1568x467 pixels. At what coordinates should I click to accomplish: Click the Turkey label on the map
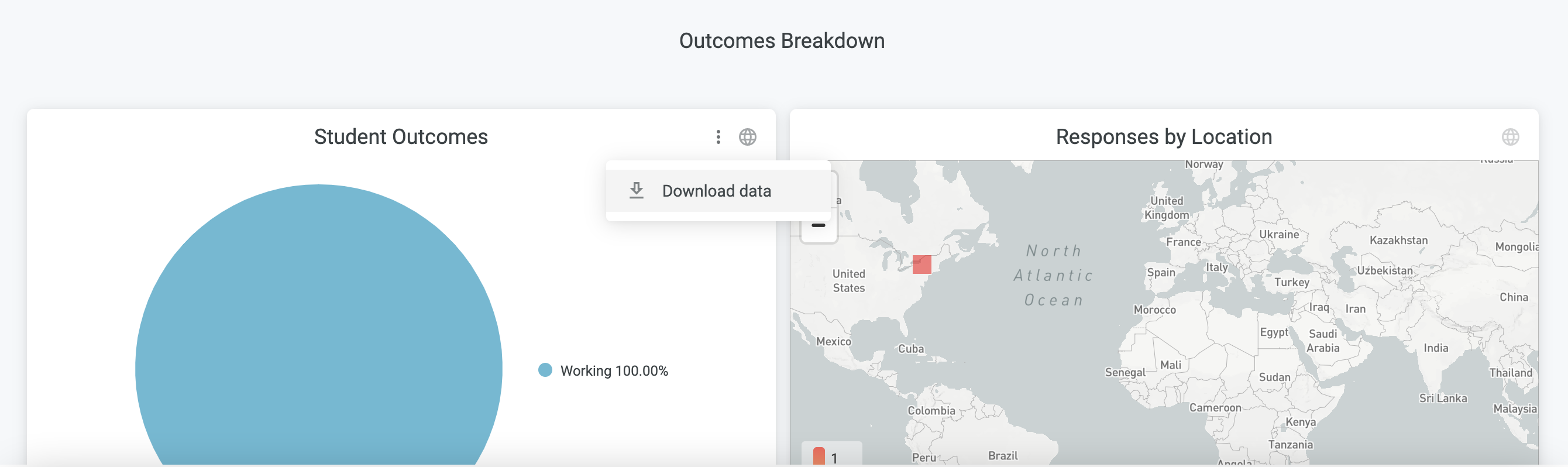(1292, 282)
